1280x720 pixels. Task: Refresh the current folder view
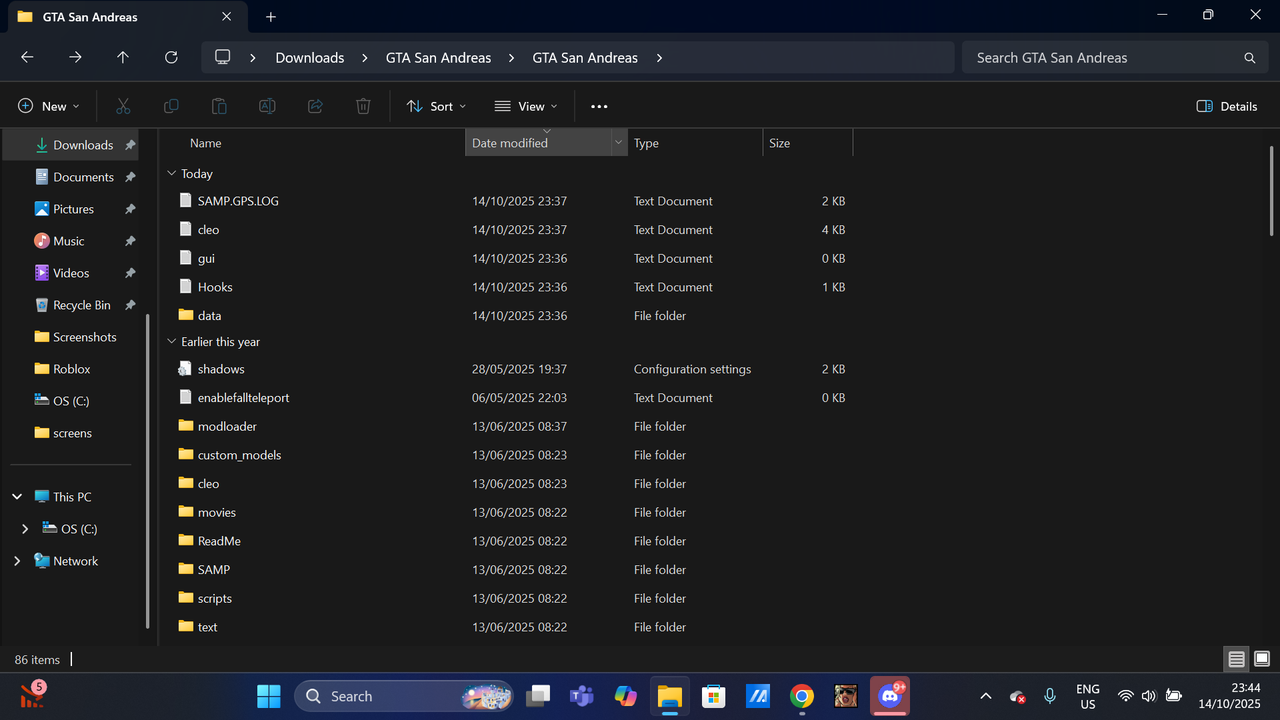point(171,58)
